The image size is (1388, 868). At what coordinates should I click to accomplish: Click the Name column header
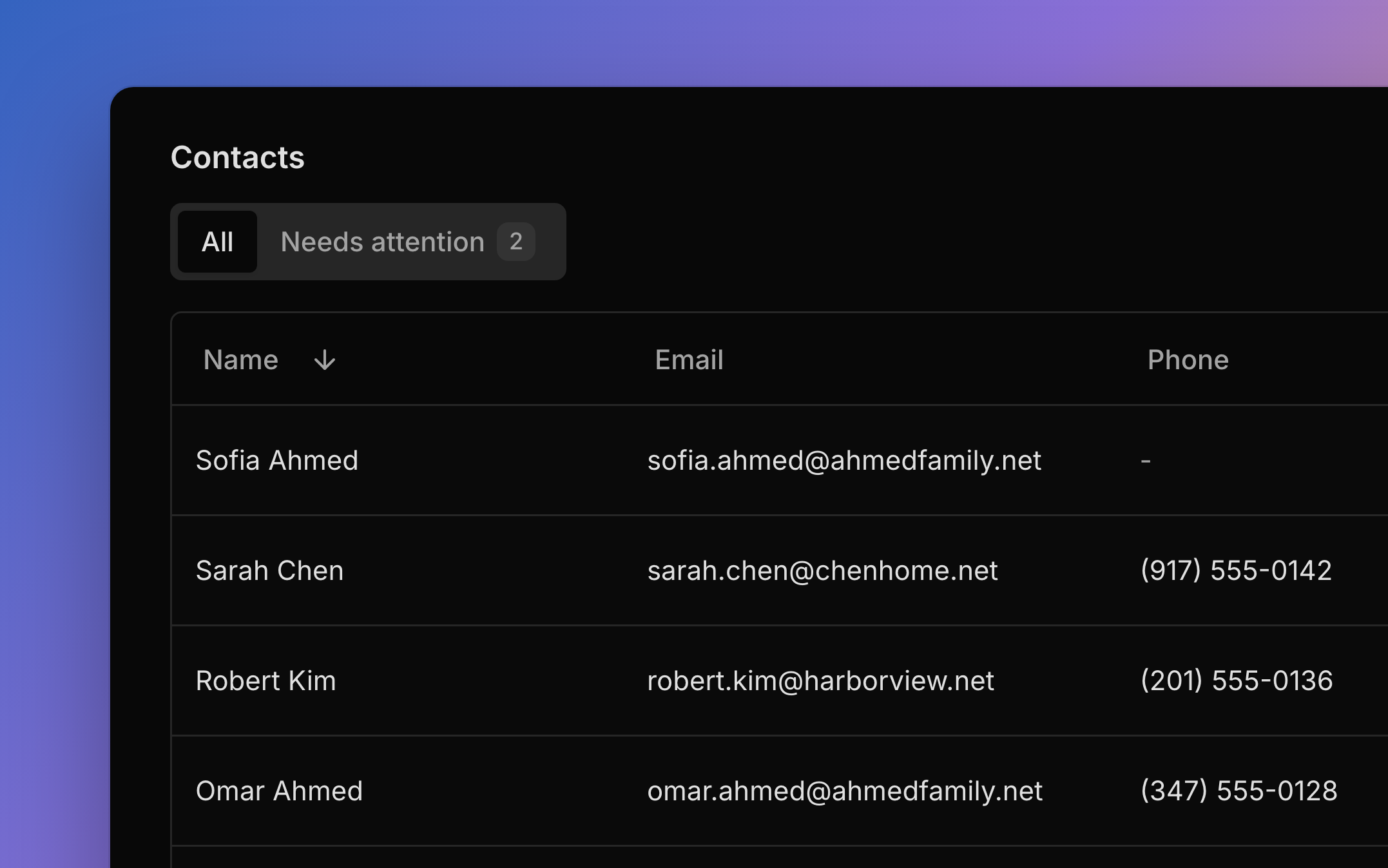[240, 360]
